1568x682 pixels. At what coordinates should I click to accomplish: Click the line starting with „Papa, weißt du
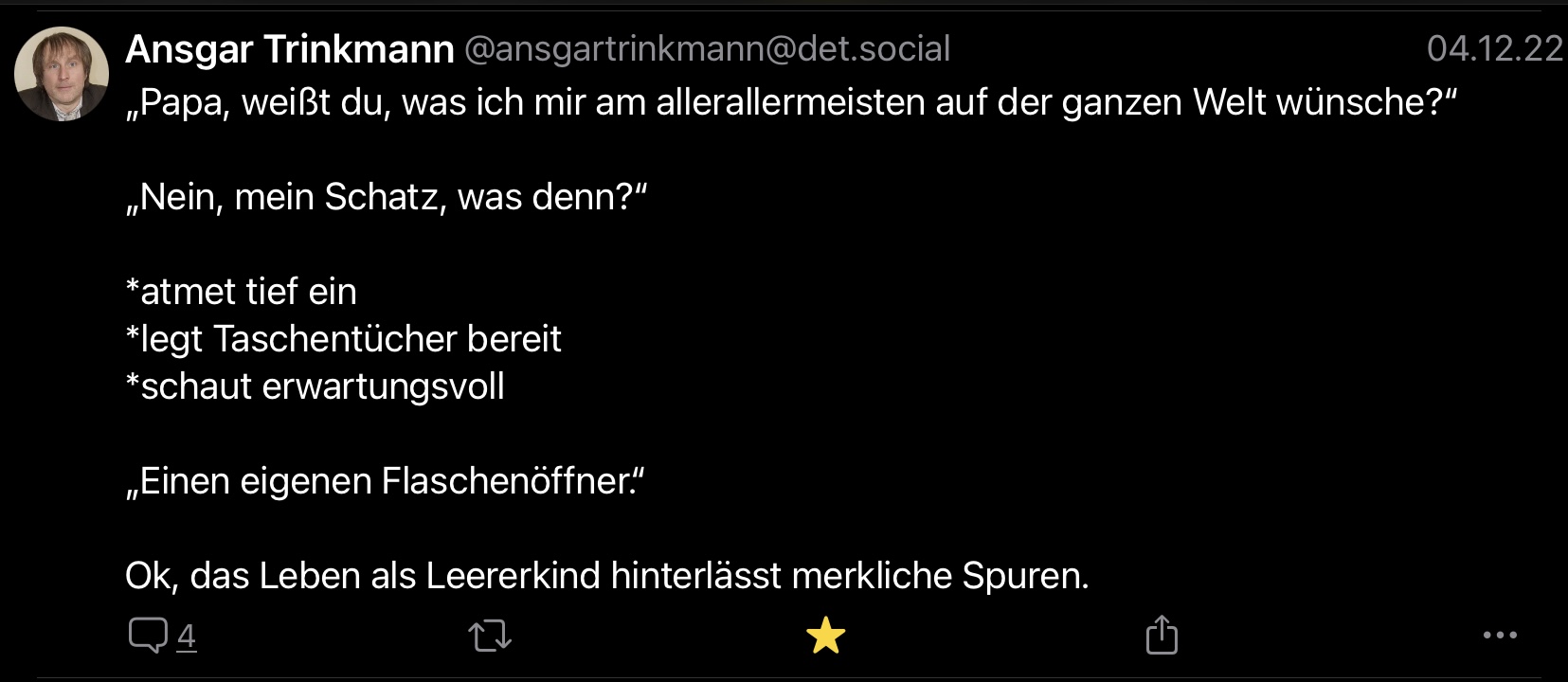(790, 102)
